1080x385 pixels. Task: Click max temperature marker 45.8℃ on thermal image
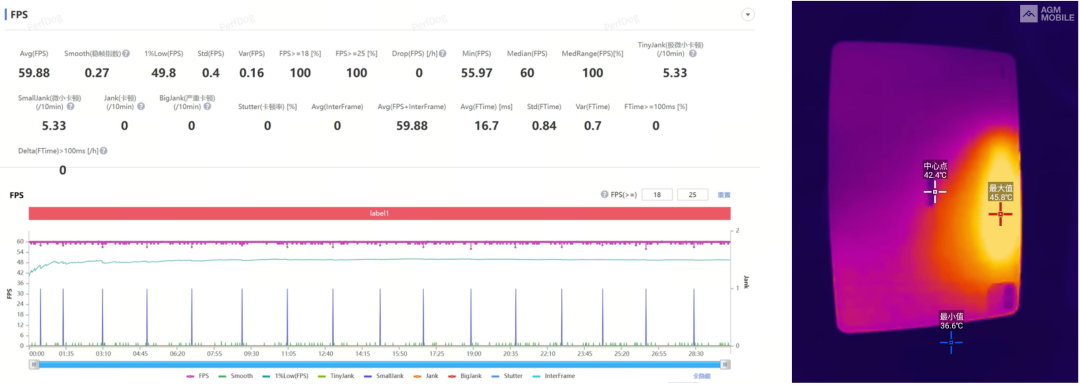(1000, 214)
